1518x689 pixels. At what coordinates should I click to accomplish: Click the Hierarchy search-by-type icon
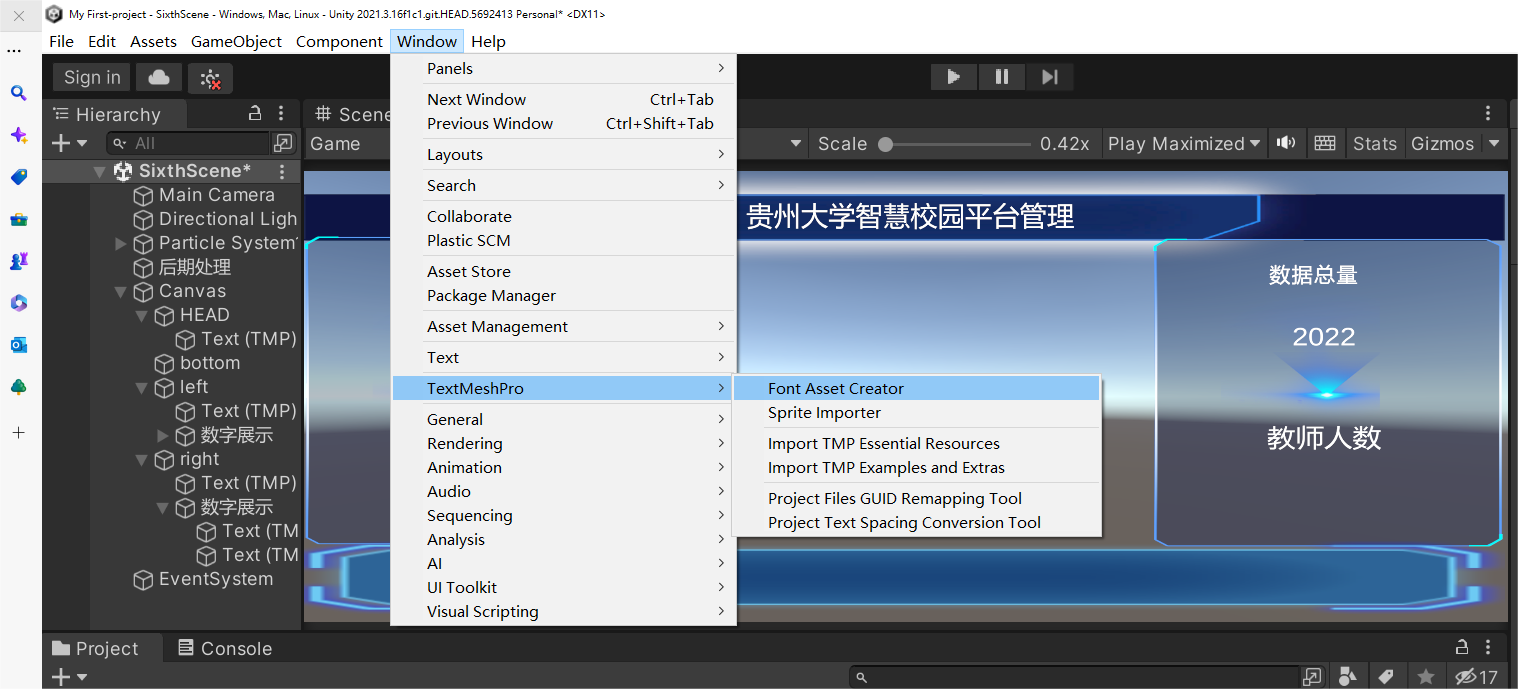(x=284, y=143)
